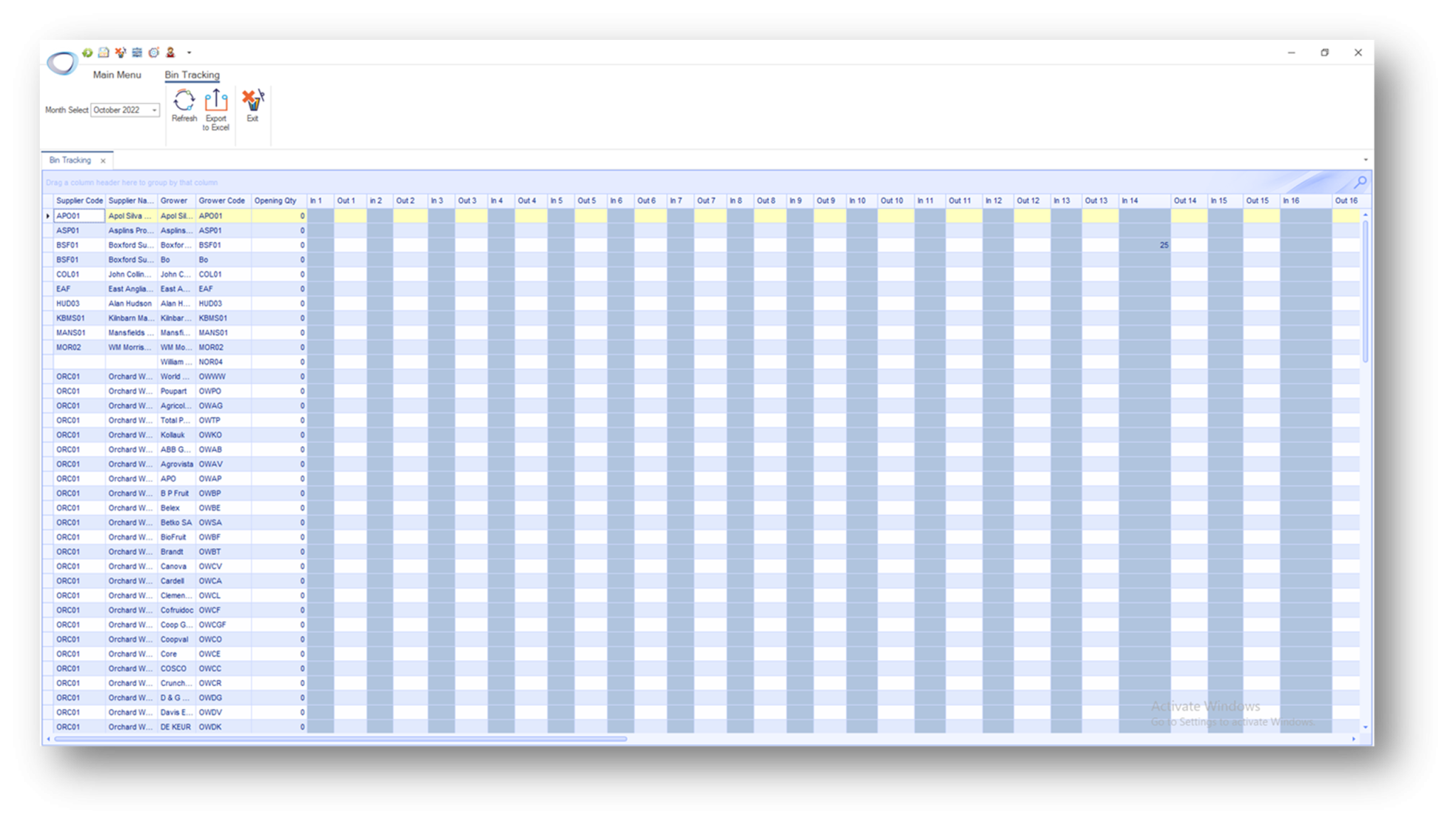The width and height of the screenshot is (1456, 828).
Task: Select the Bin Tracking ribbon tab
Action: [191, 75]
